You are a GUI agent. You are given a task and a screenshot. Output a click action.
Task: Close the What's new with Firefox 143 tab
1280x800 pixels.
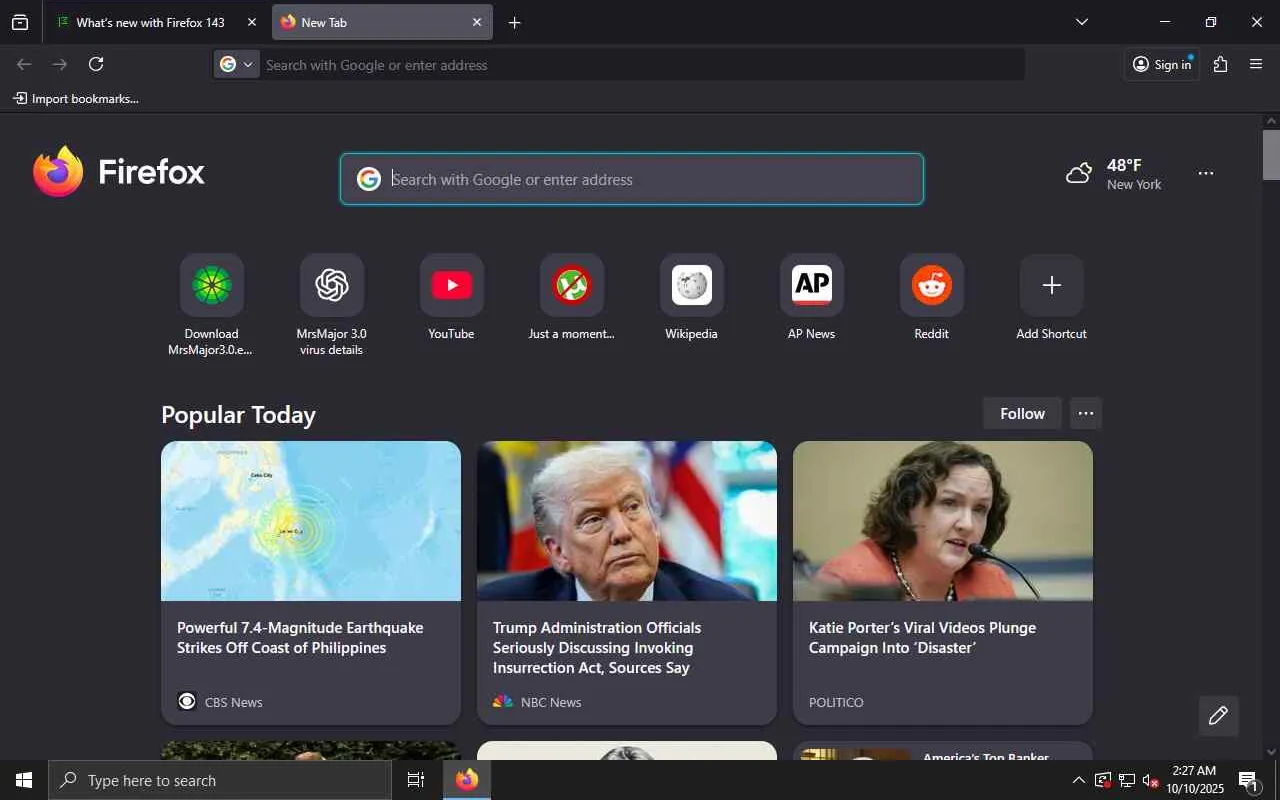coord(251,22)
